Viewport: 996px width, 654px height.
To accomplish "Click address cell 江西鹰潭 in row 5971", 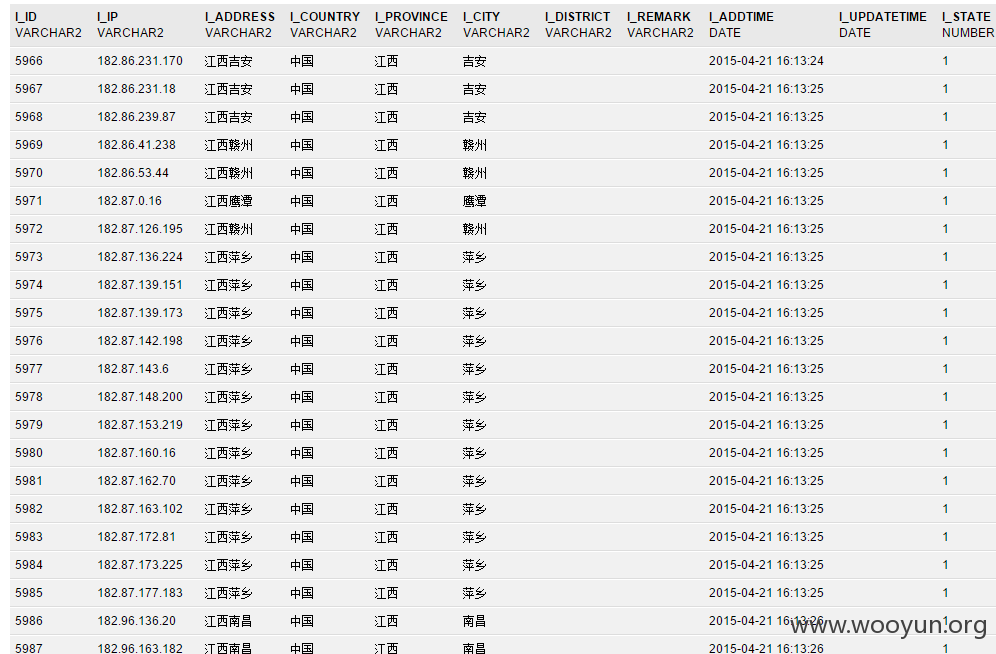I will tap(229, 201).
